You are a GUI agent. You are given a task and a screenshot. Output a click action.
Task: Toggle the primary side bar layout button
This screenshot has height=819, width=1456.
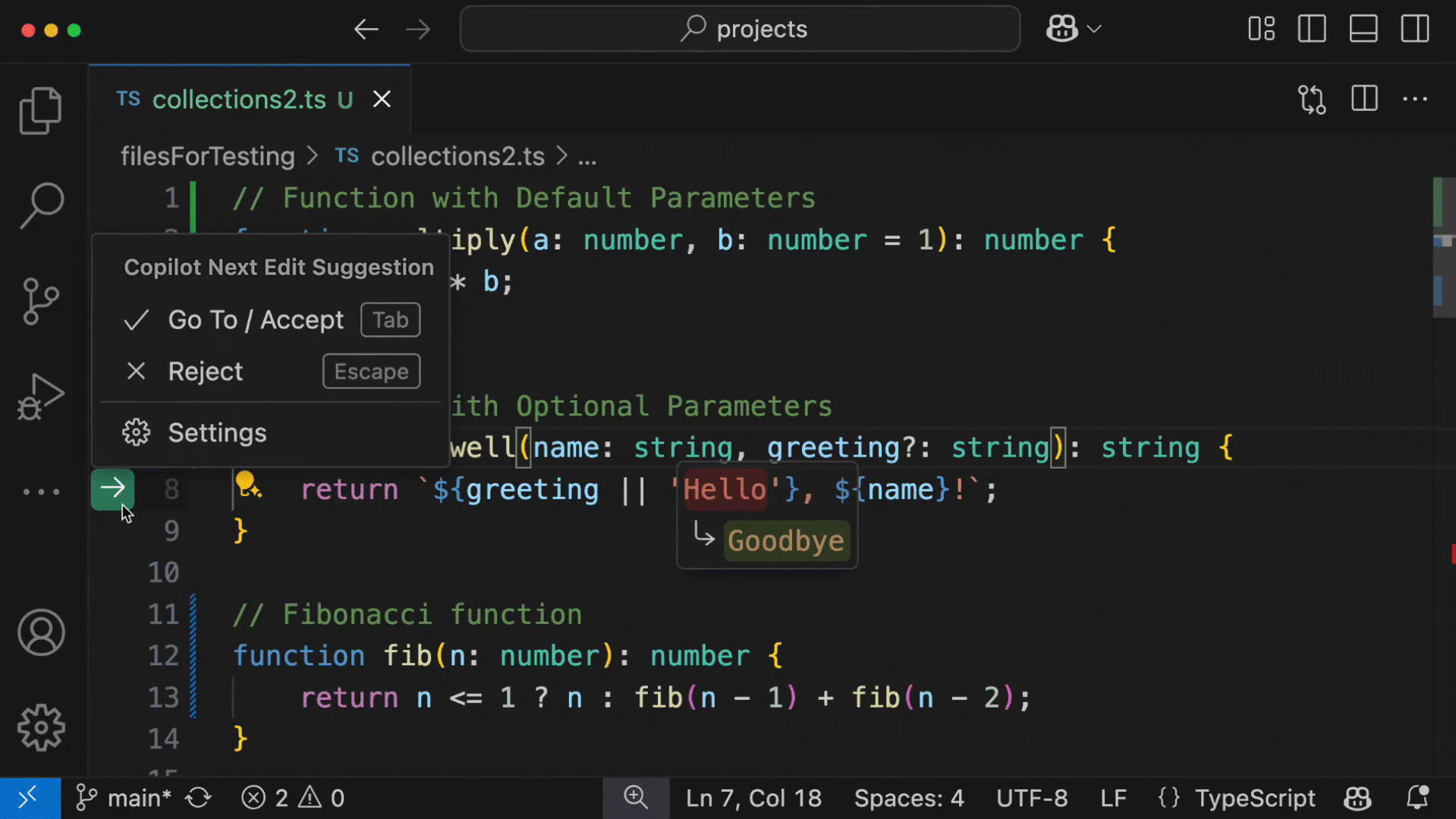point(1311,29)
